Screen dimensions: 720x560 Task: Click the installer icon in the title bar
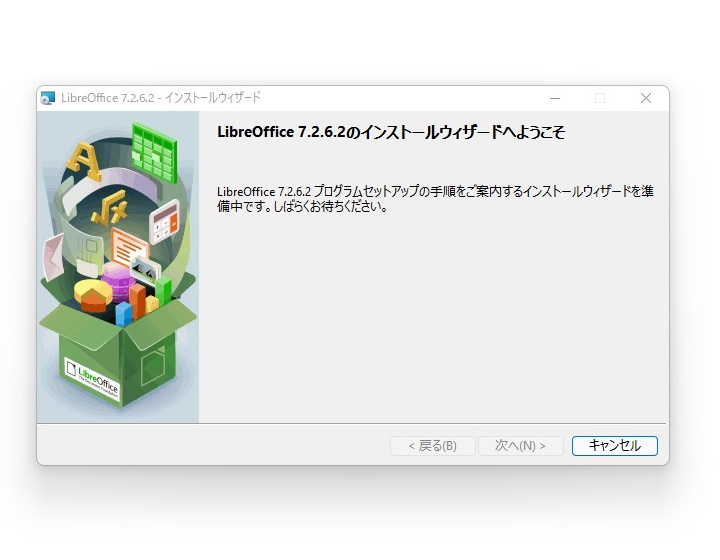(x=48, y=98)
